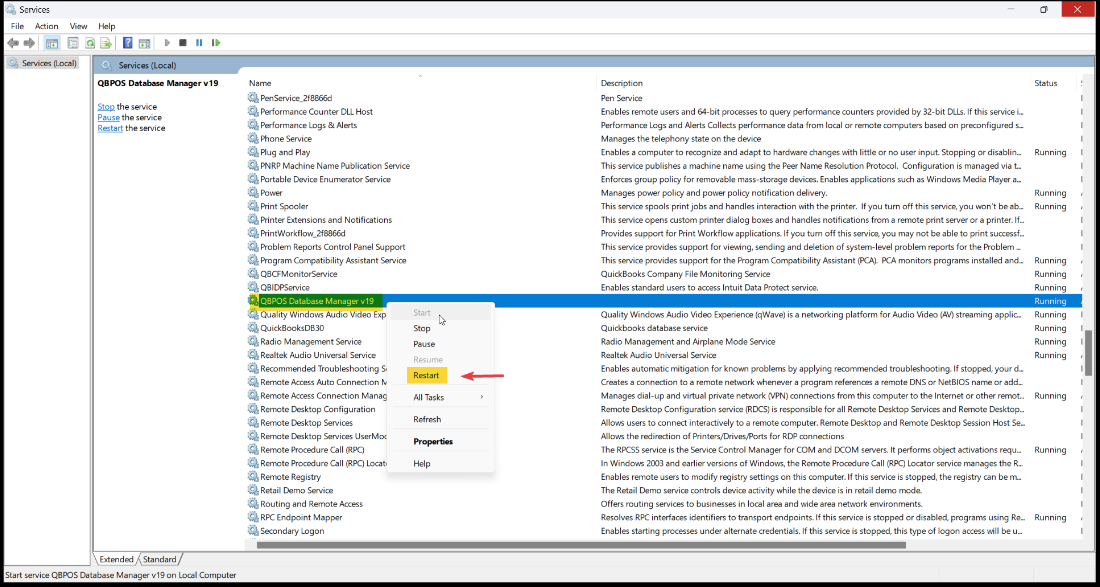Click the Show/Hide Console Tree icon
The width and height of the screenshot is (1100, 587).
(51, 43)
